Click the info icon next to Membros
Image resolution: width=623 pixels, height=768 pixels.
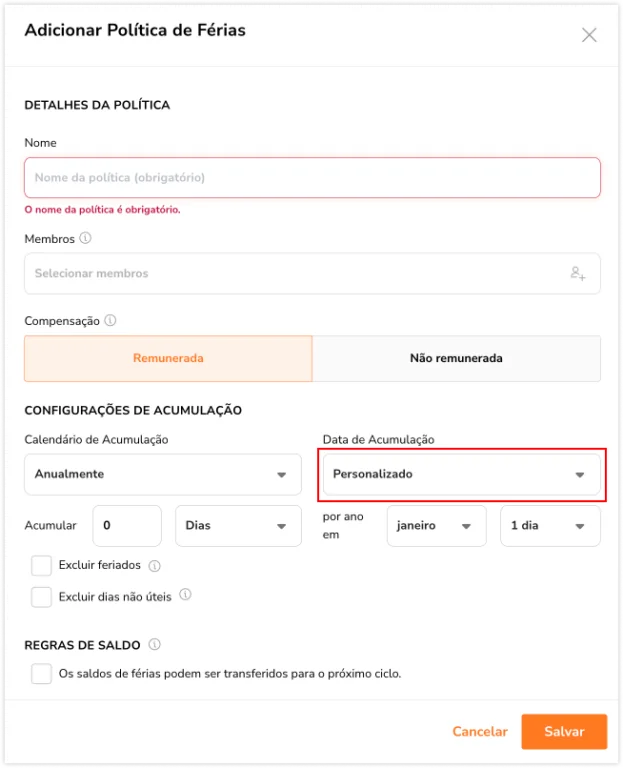[x=85, y=238]
